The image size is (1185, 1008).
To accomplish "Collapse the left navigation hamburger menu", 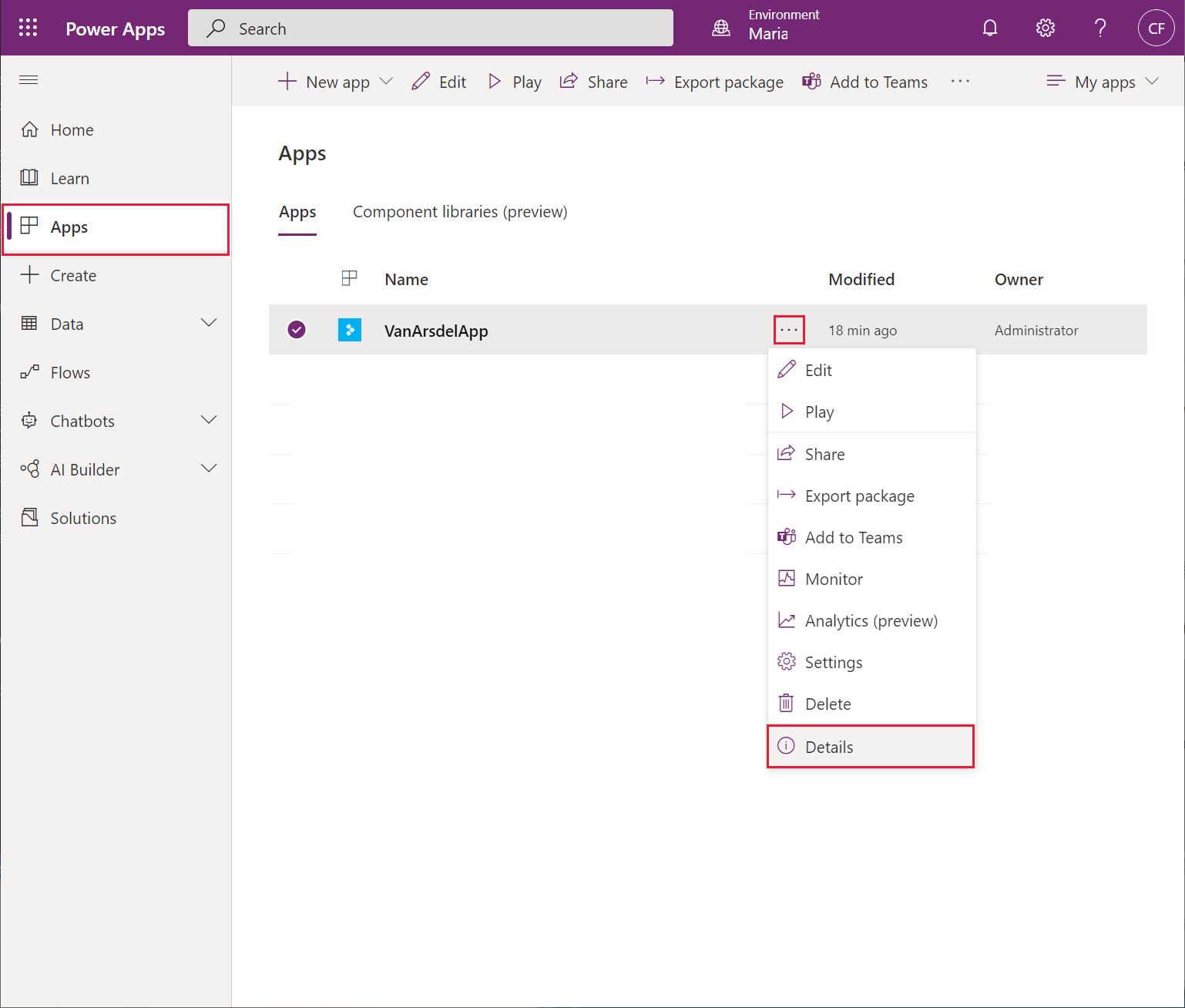I will click(x=29, y=80).
